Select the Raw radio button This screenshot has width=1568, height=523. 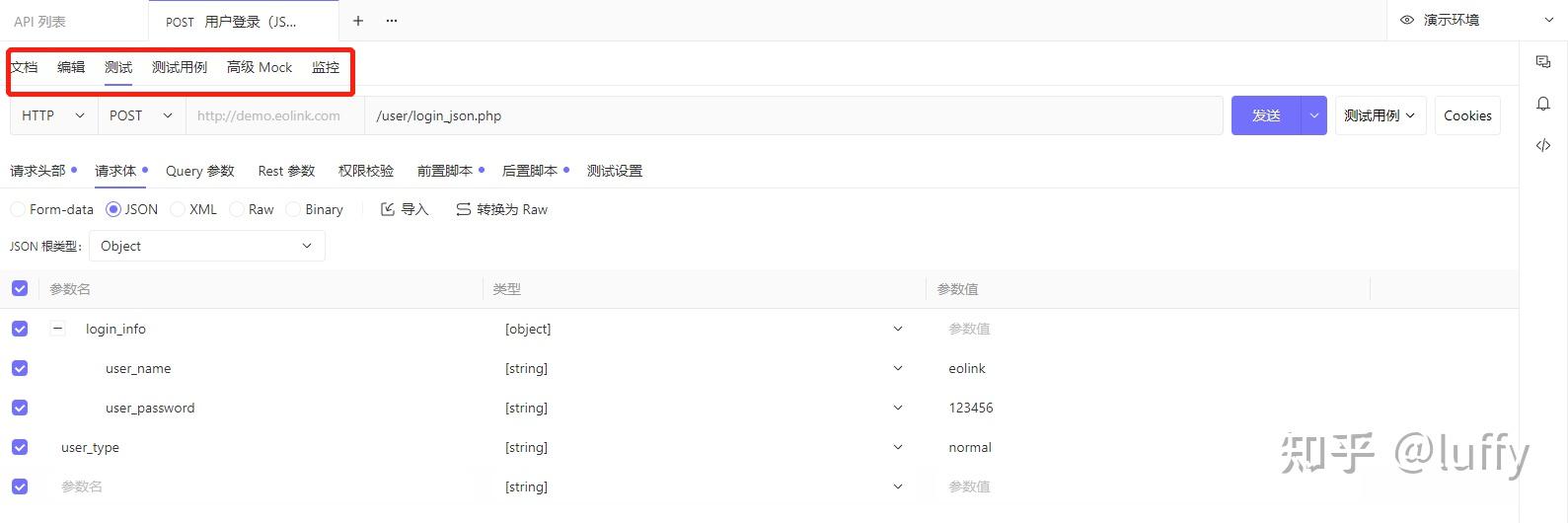[x=237, y=209]
